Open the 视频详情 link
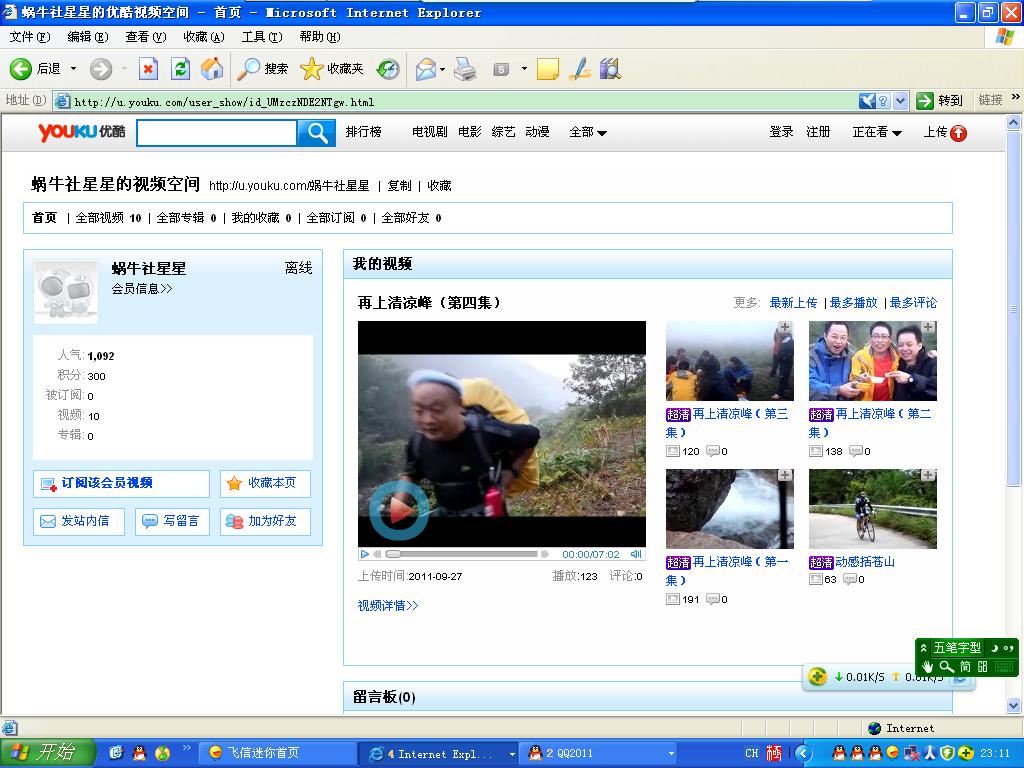Screen dimensions: 1024x768 point(388,605)
